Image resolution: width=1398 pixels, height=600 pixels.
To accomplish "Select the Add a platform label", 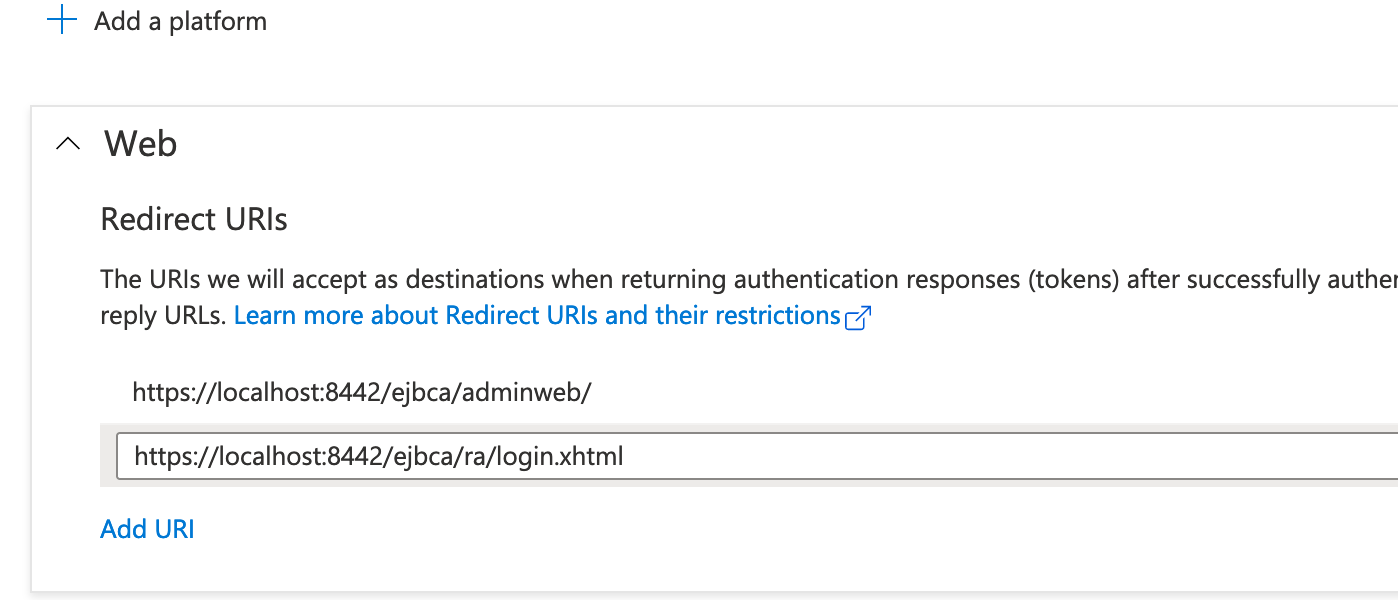I will pyautogui.click(x=180, y=21).
